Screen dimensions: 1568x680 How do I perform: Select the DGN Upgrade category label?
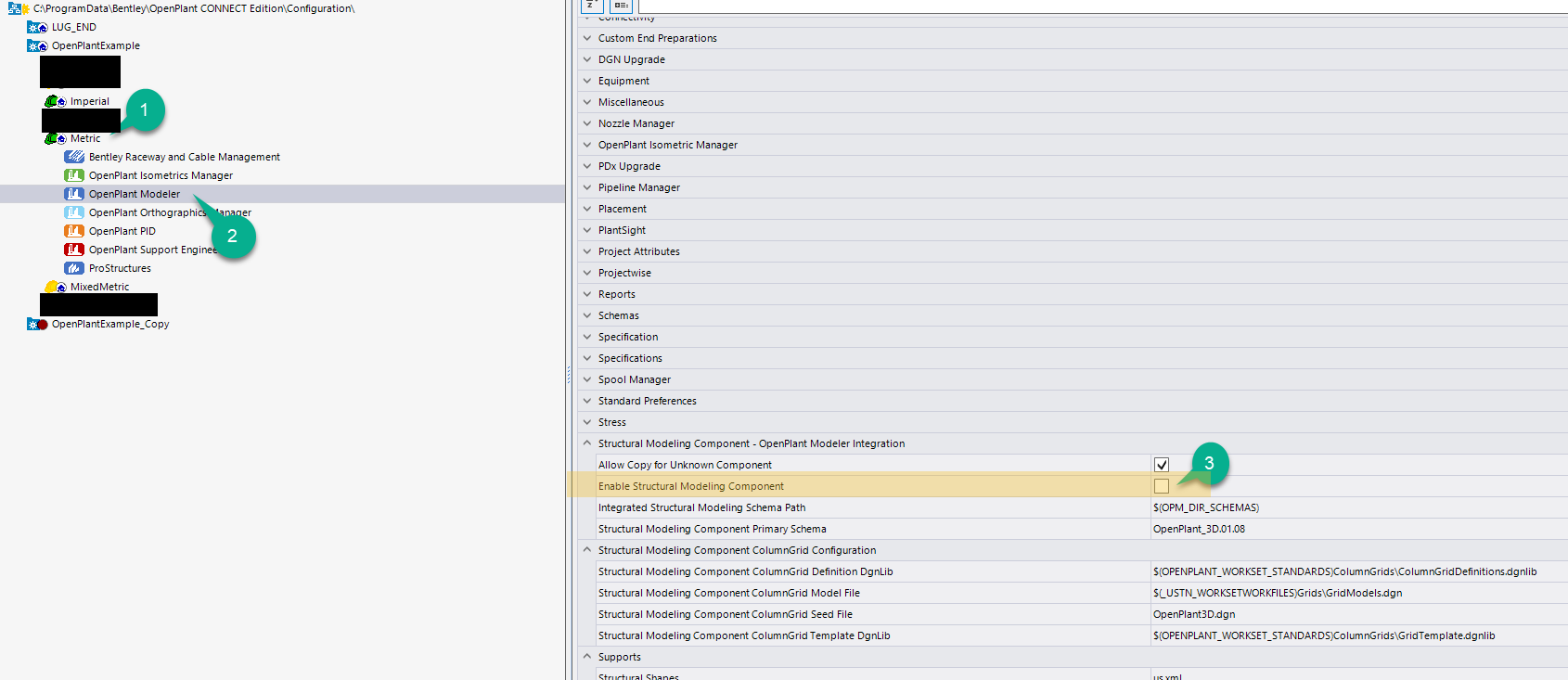[x=632, y=59]
